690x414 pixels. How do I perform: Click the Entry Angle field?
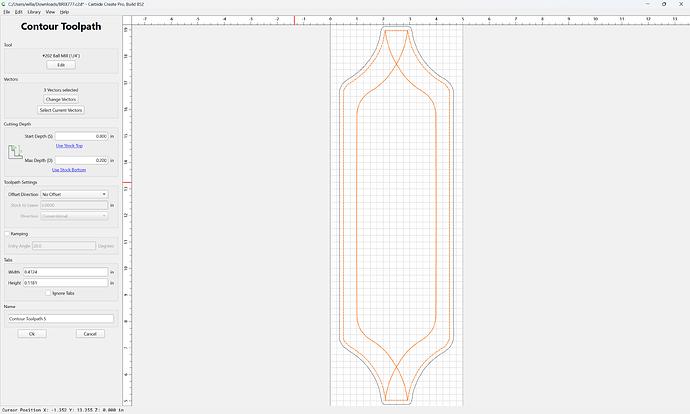(x=64, y=246)
